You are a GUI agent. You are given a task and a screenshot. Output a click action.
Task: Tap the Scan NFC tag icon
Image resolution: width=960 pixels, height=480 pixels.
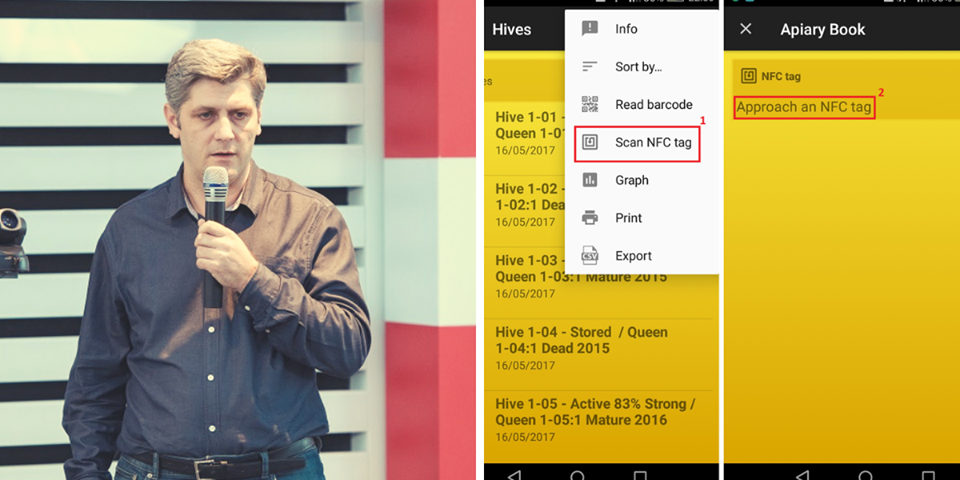pos(590,142)
